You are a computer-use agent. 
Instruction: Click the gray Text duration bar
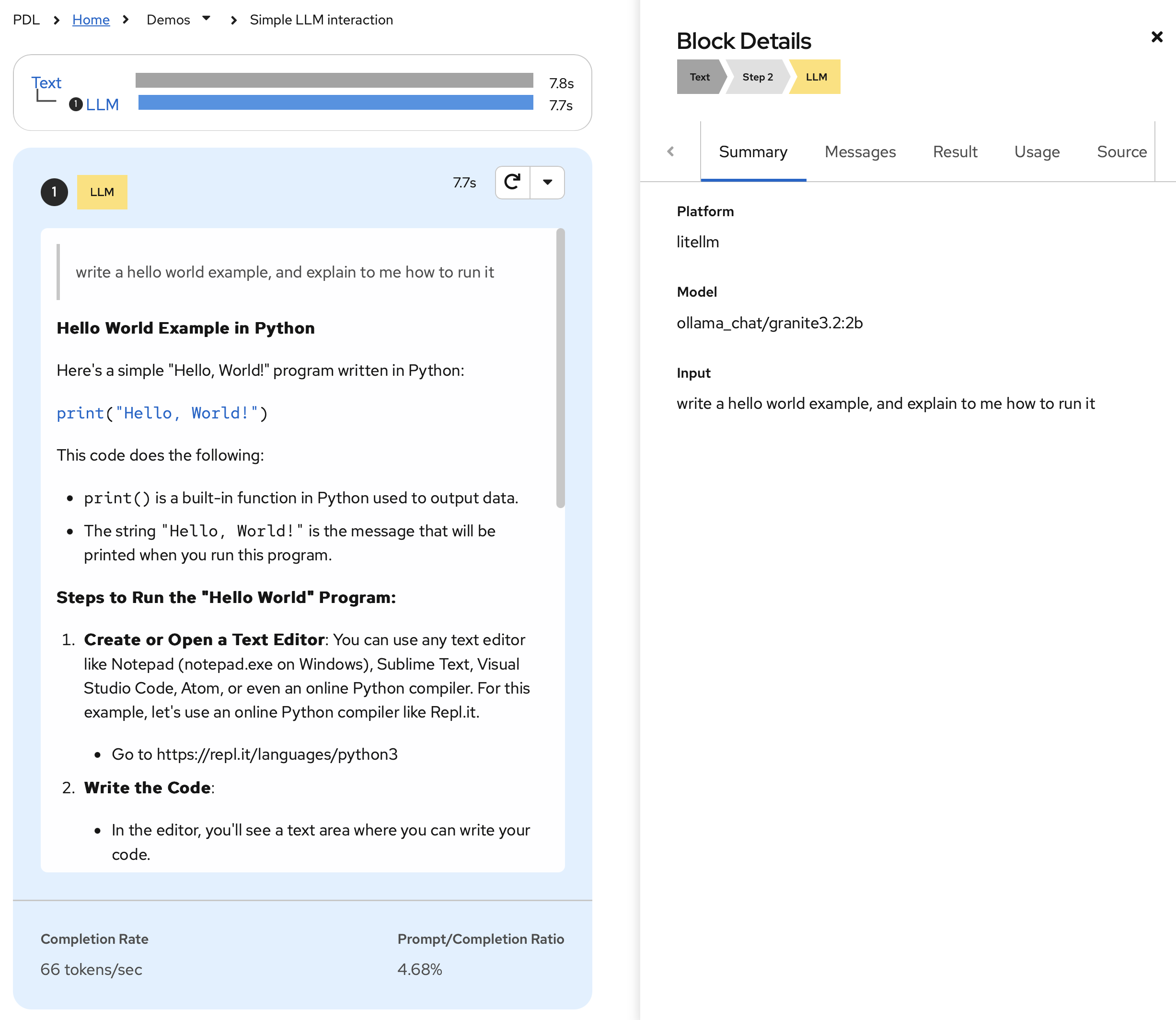334,80
